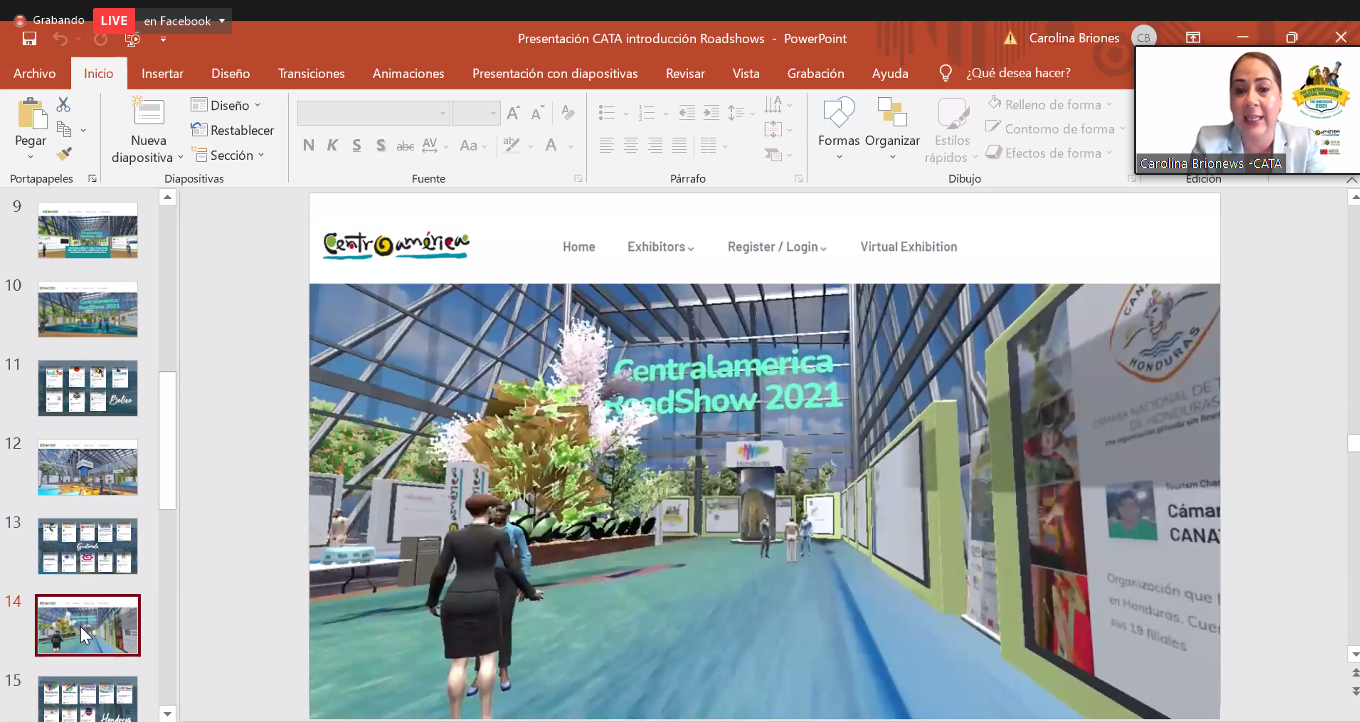Viewport: 1360px width, 722px height.
Task: Expand the Sección dropdown
Action: (228, 155)
